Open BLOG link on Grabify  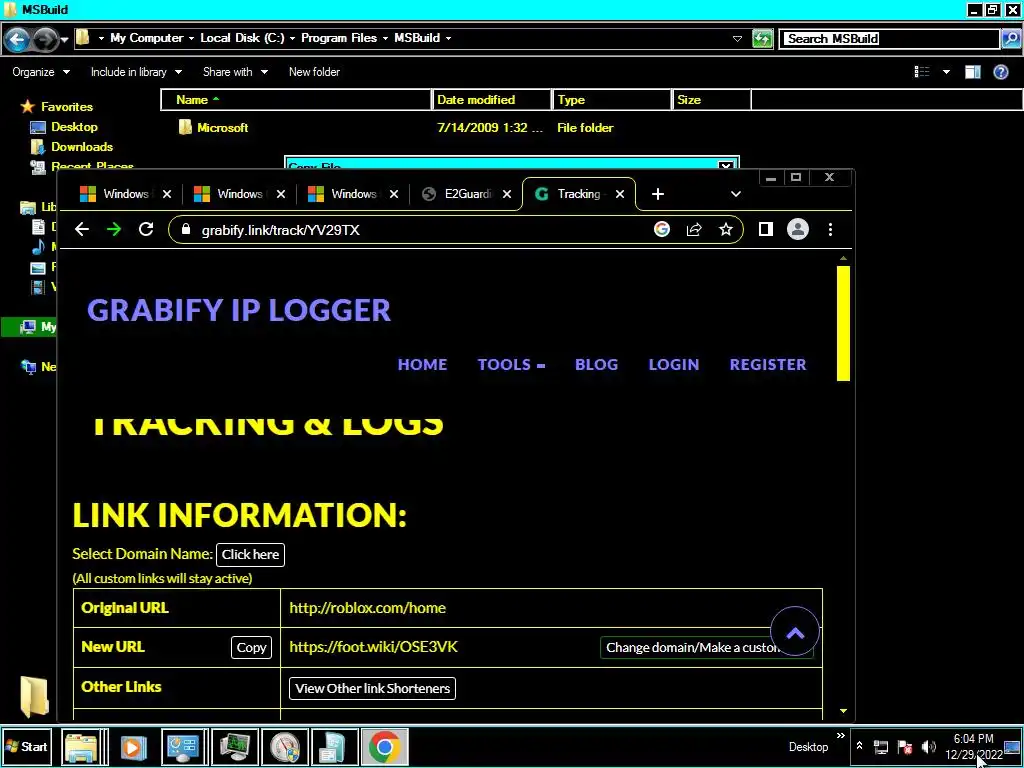coord(596,364)
